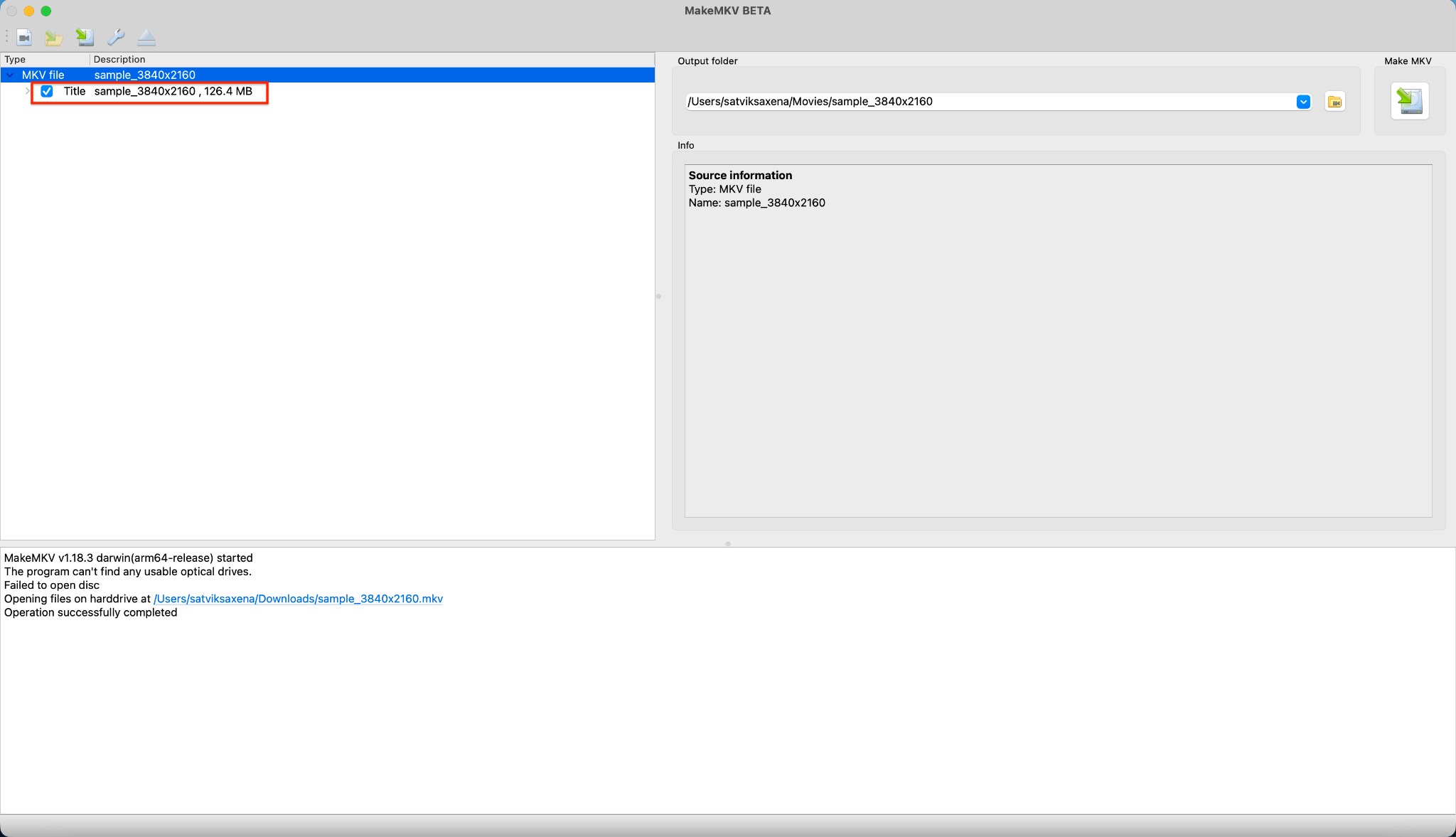Viewport: 1456px width, 837px height.
Task: Click the Type column header
Action: coord(15,59)
